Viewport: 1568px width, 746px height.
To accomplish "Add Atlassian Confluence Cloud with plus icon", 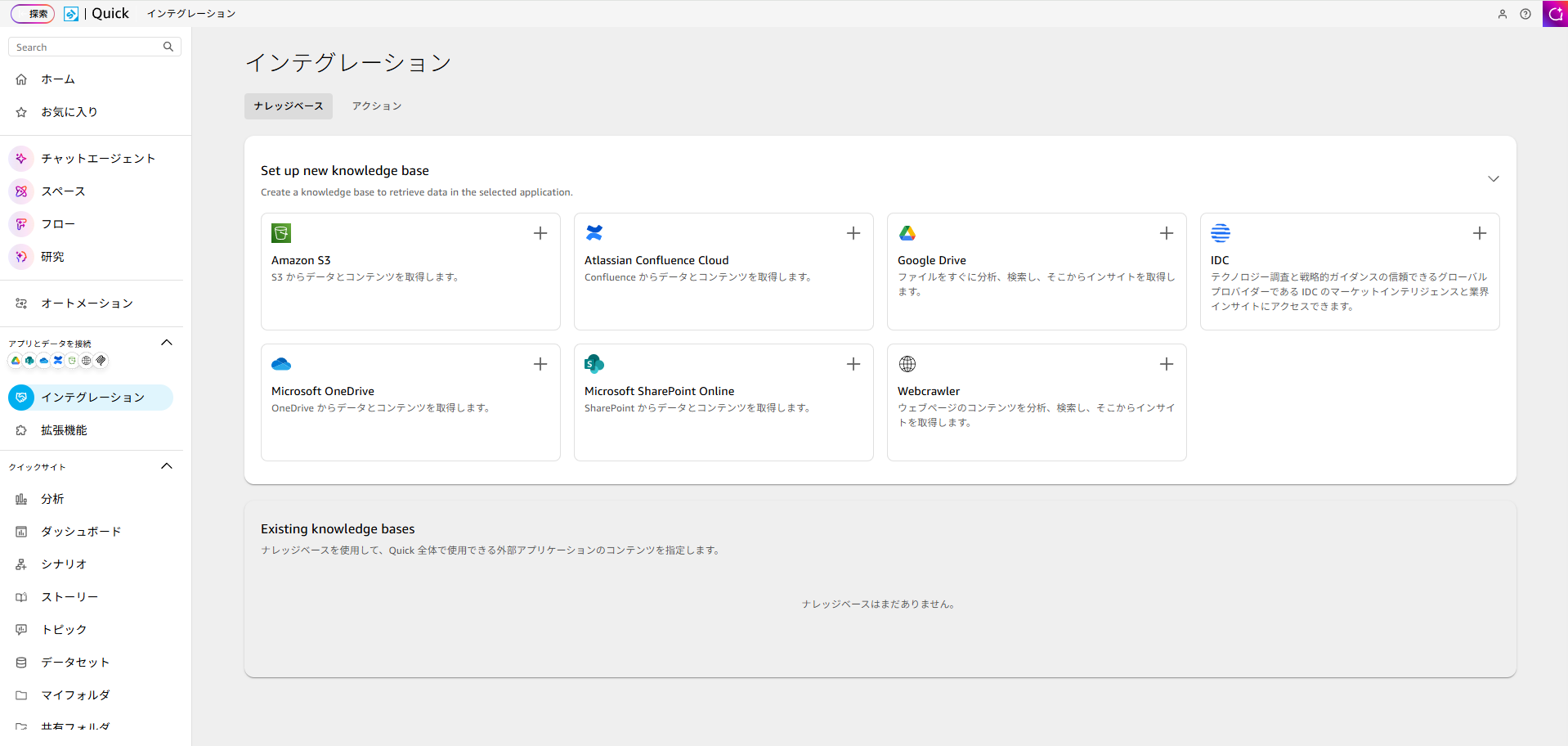I will (853, 233).
